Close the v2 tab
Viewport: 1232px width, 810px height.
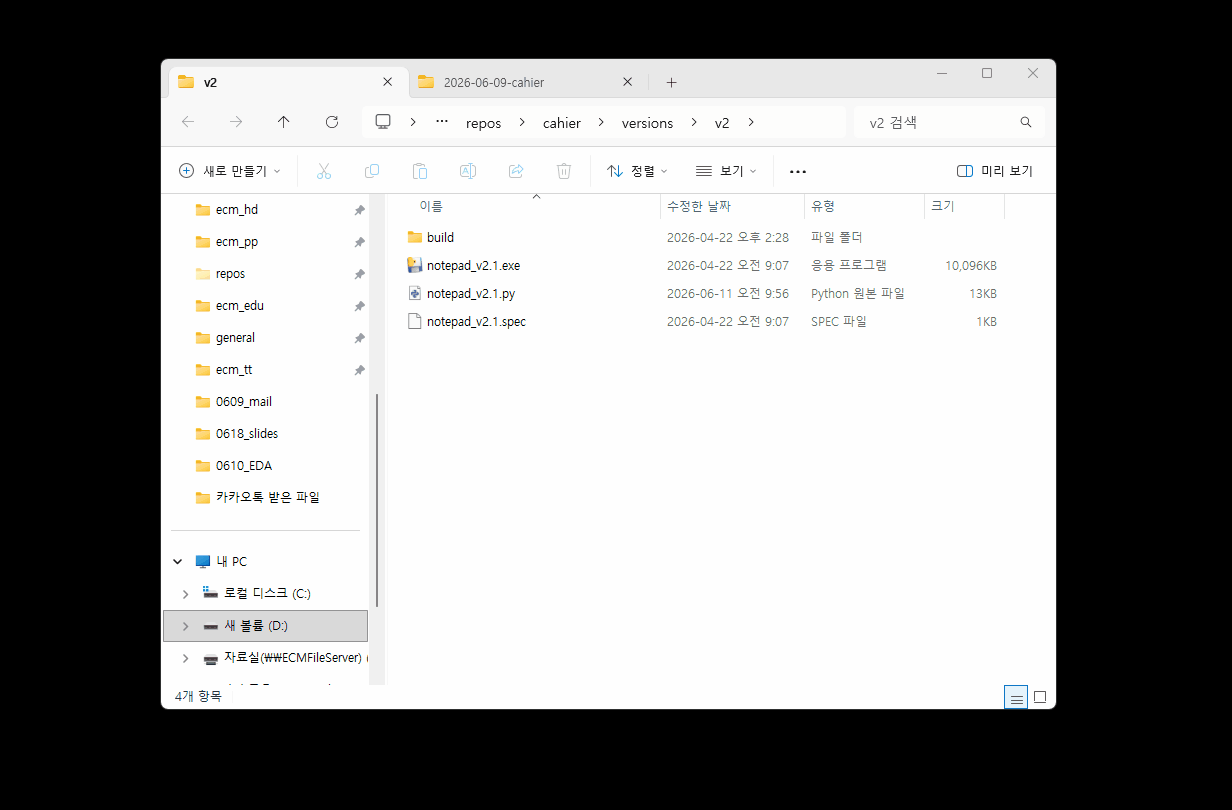point(388,82)
